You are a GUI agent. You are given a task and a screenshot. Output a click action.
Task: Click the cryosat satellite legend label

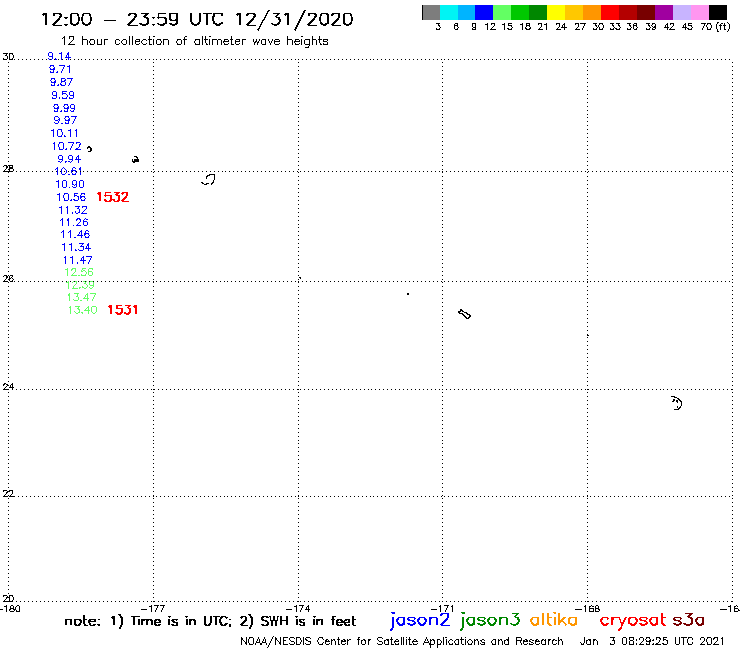click(632, 620)
